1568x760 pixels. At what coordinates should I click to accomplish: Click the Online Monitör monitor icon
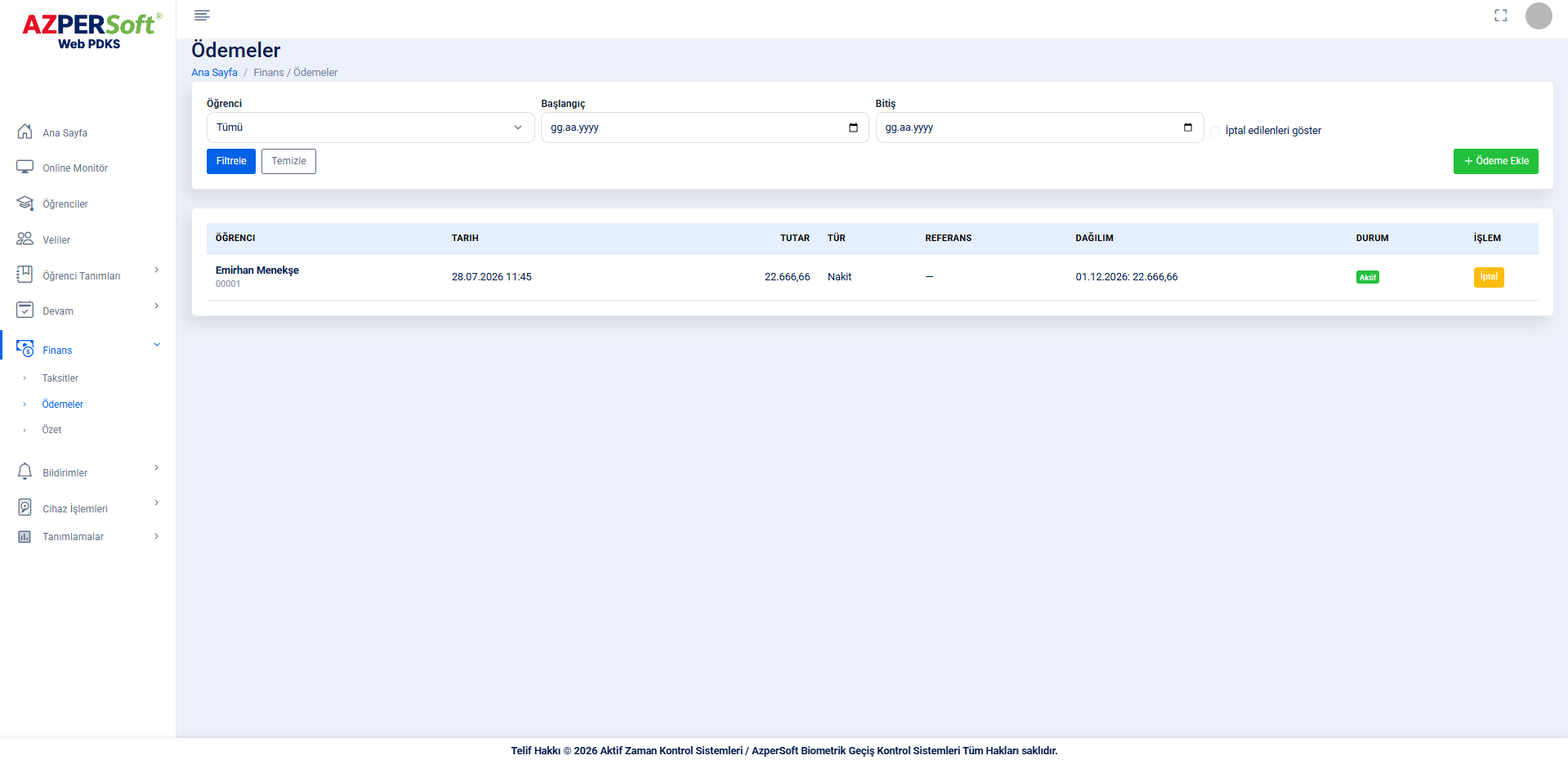tap(25, 167)
